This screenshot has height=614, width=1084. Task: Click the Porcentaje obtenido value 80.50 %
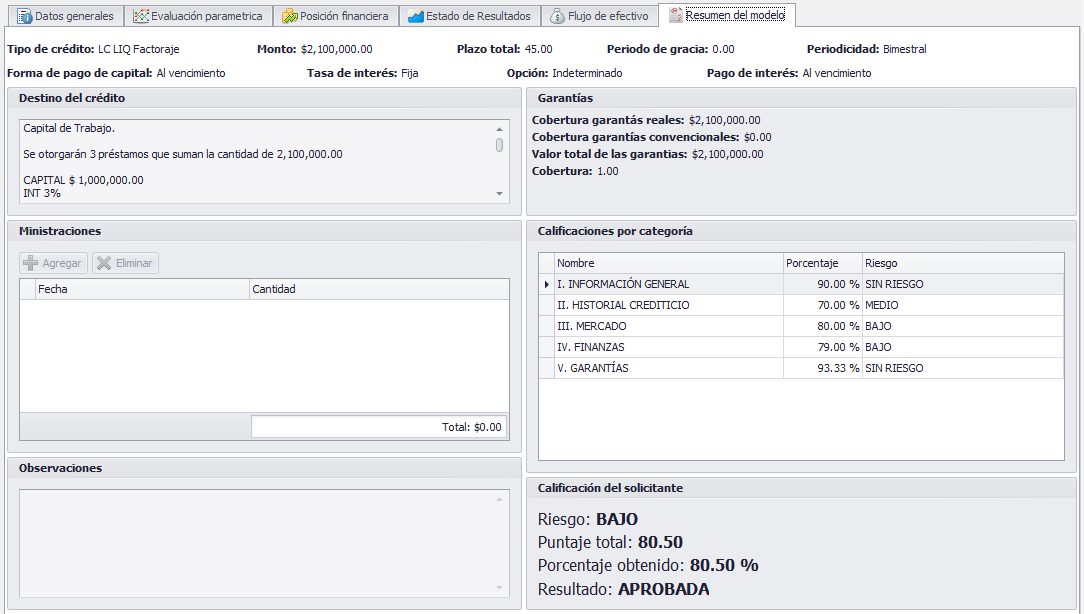tap(724, 566)
